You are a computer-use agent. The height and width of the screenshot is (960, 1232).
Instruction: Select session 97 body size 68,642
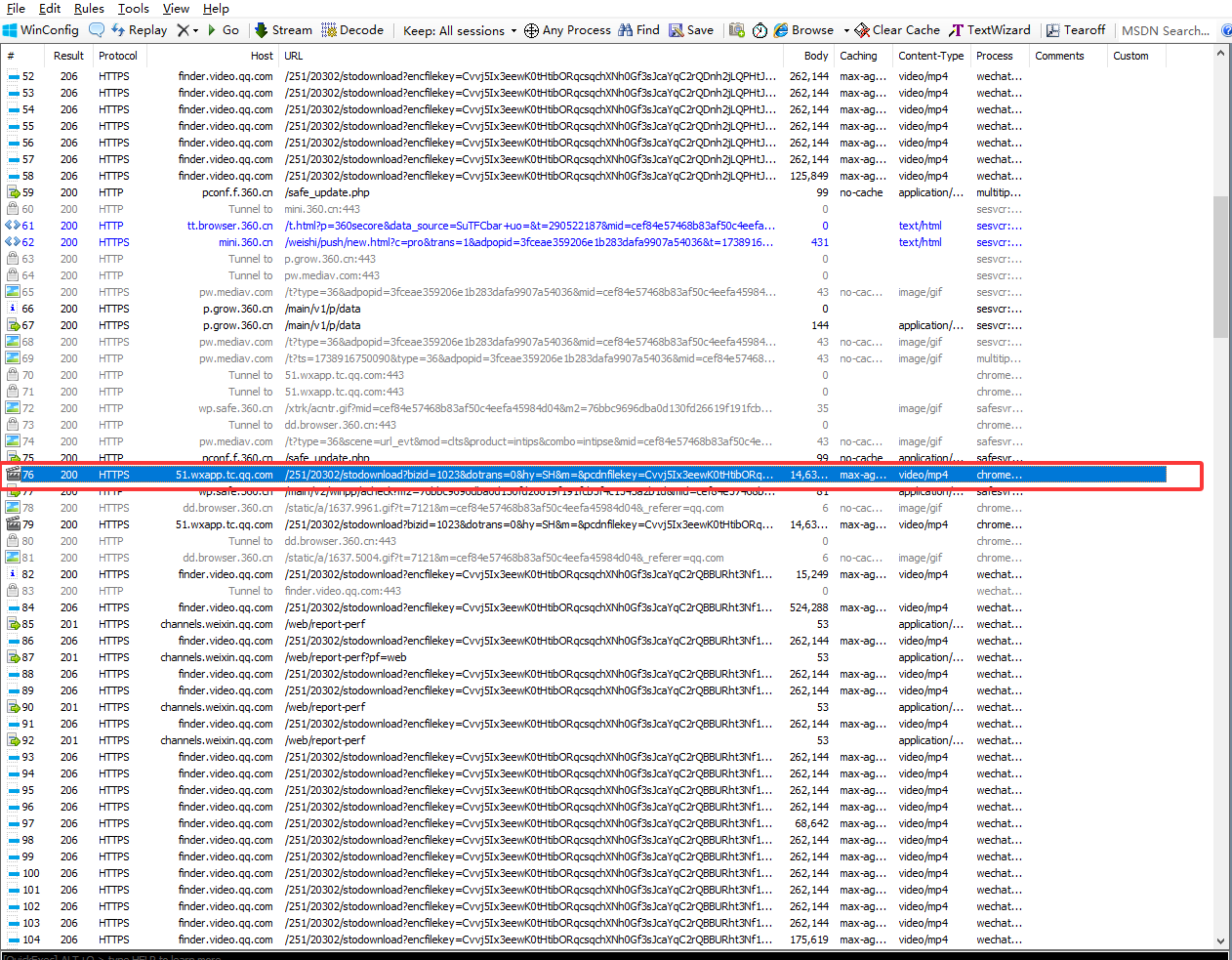coord(812,823)
